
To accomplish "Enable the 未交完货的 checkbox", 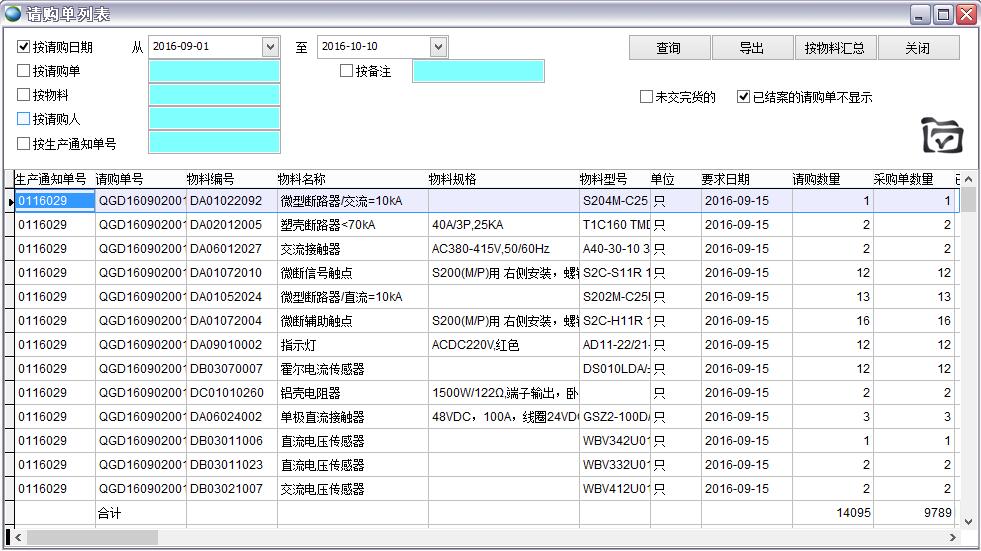I will 646,97.
